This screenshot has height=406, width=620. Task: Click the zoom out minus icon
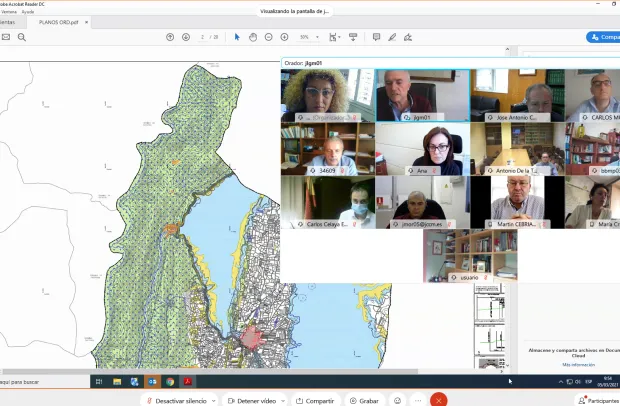270,37
